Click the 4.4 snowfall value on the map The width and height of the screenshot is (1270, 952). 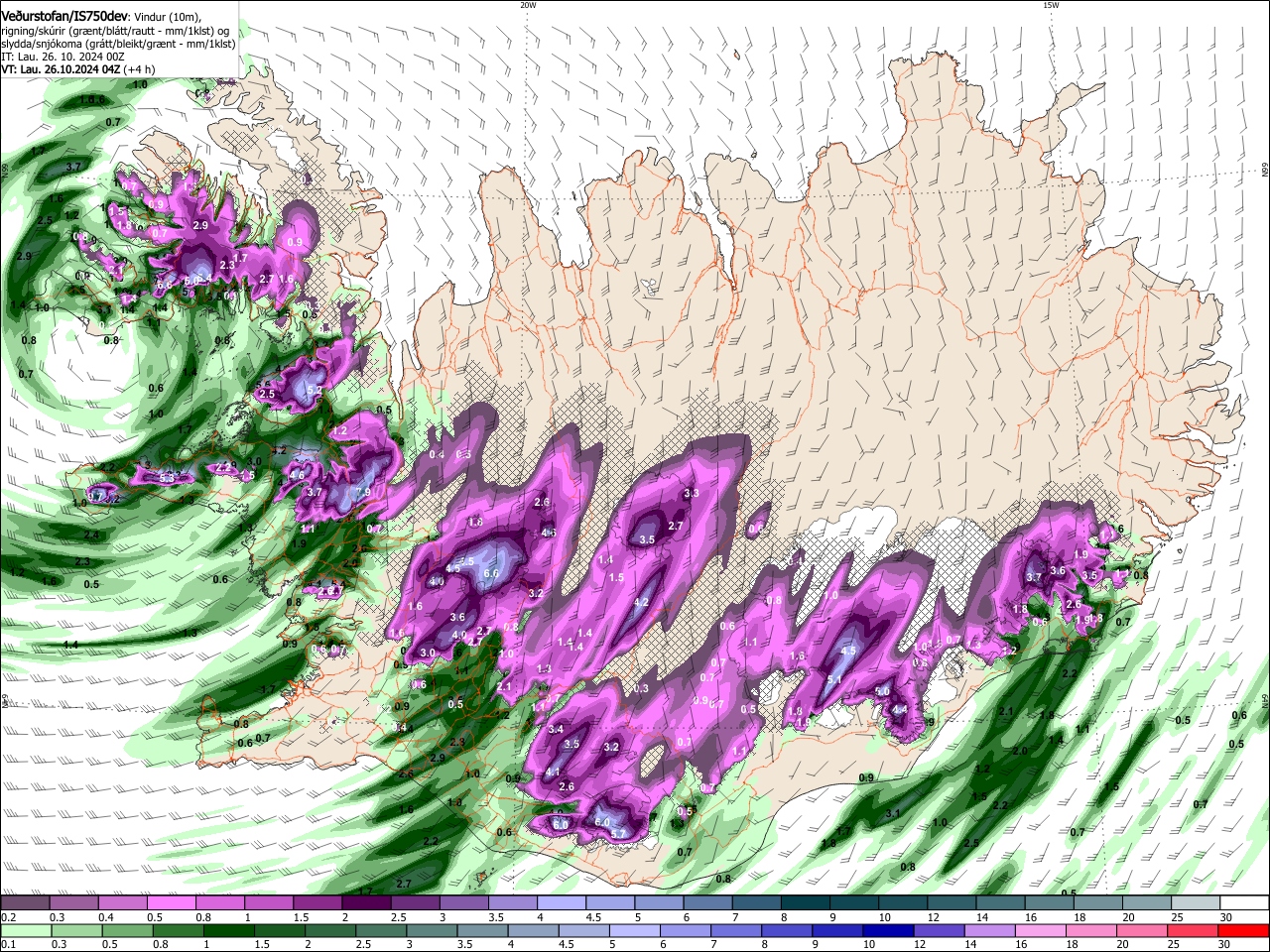point(900,710)
